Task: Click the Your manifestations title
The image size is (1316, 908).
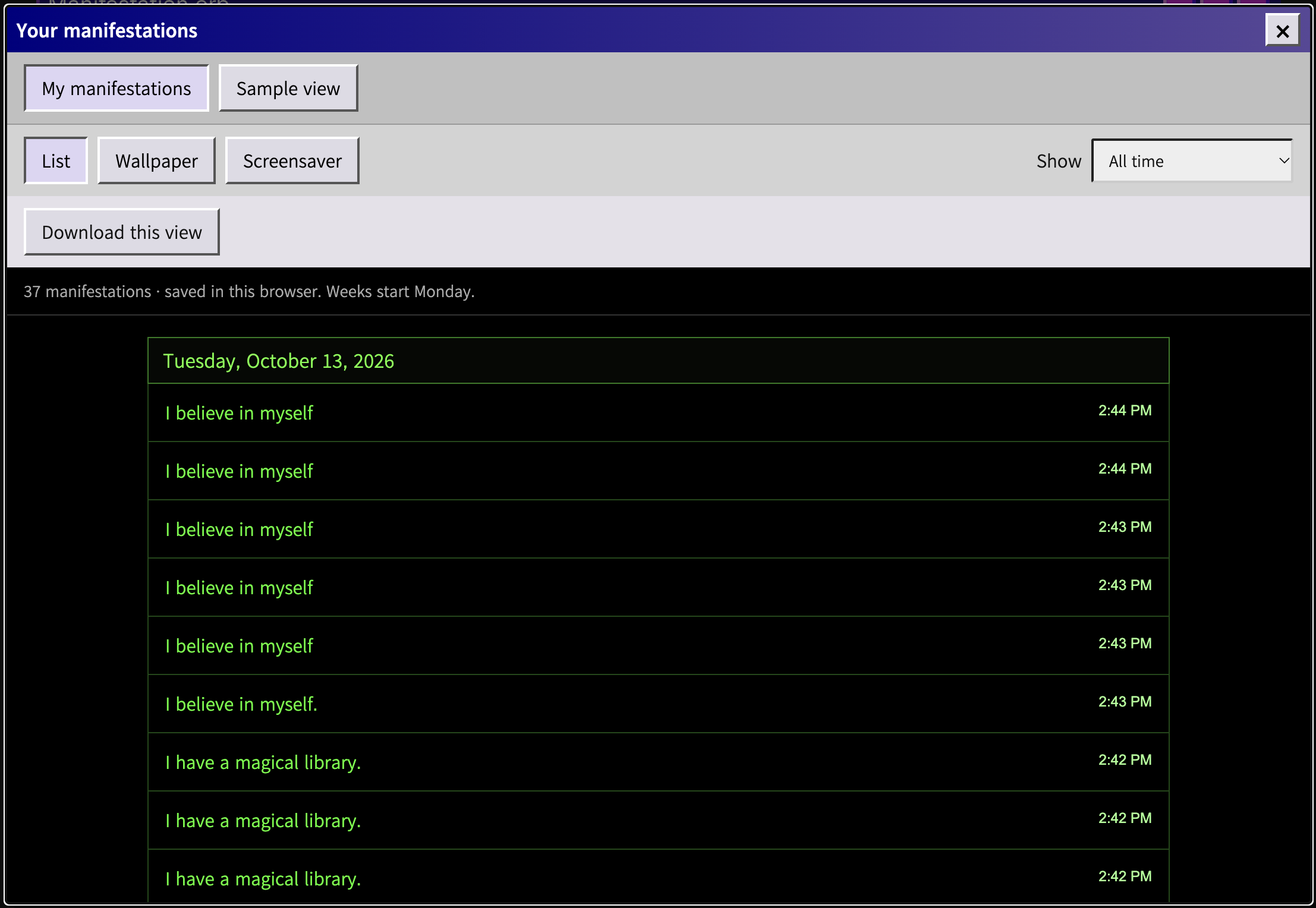Action: [x=107, y=30]
